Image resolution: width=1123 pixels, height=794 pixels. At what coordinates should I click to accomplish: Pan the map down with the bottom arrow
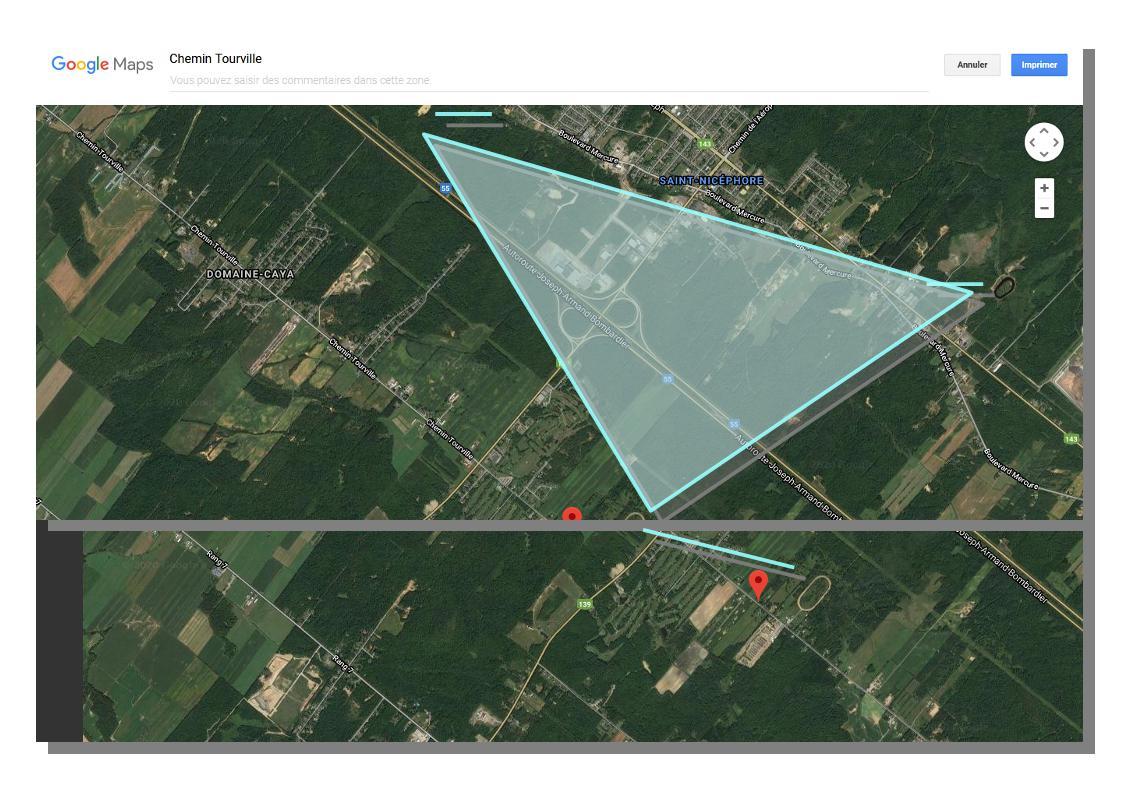(x=1044, y=155)
